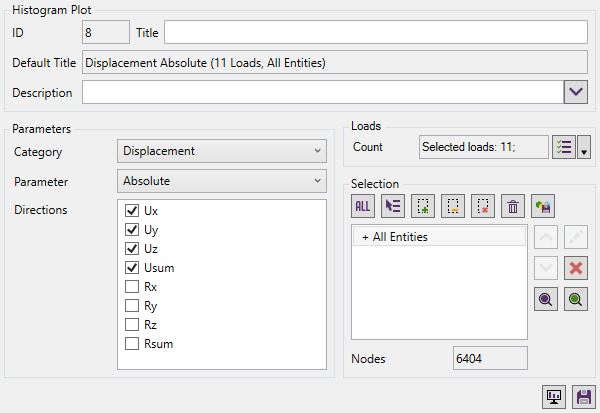Open the Category dropdown showing Displacement
This screenshot has width=600, height=413.
click(222, 151)
